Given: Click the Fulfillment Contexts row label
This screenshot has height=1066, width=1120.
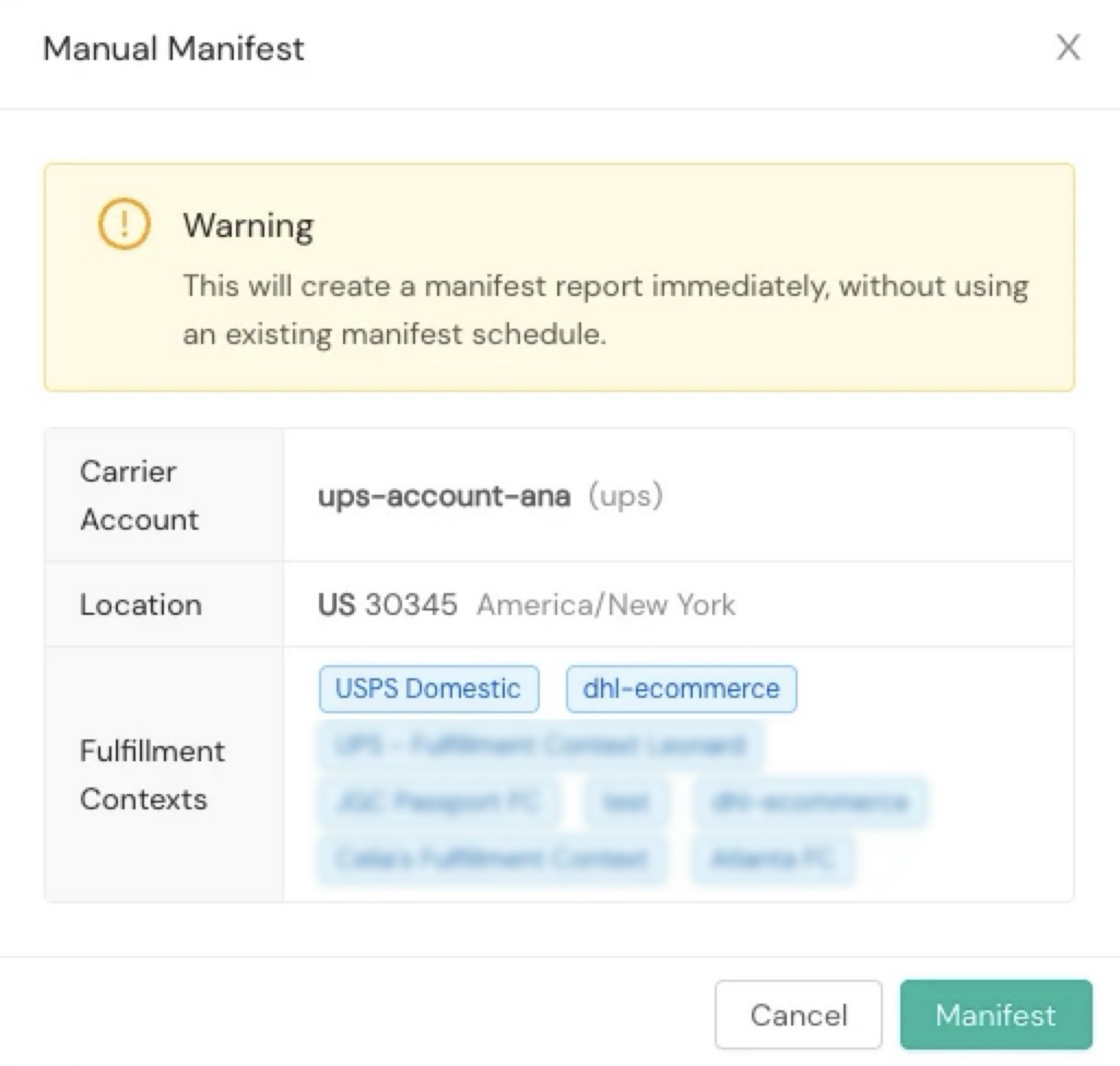Looking at the screenshot, I should coord(152,774).
